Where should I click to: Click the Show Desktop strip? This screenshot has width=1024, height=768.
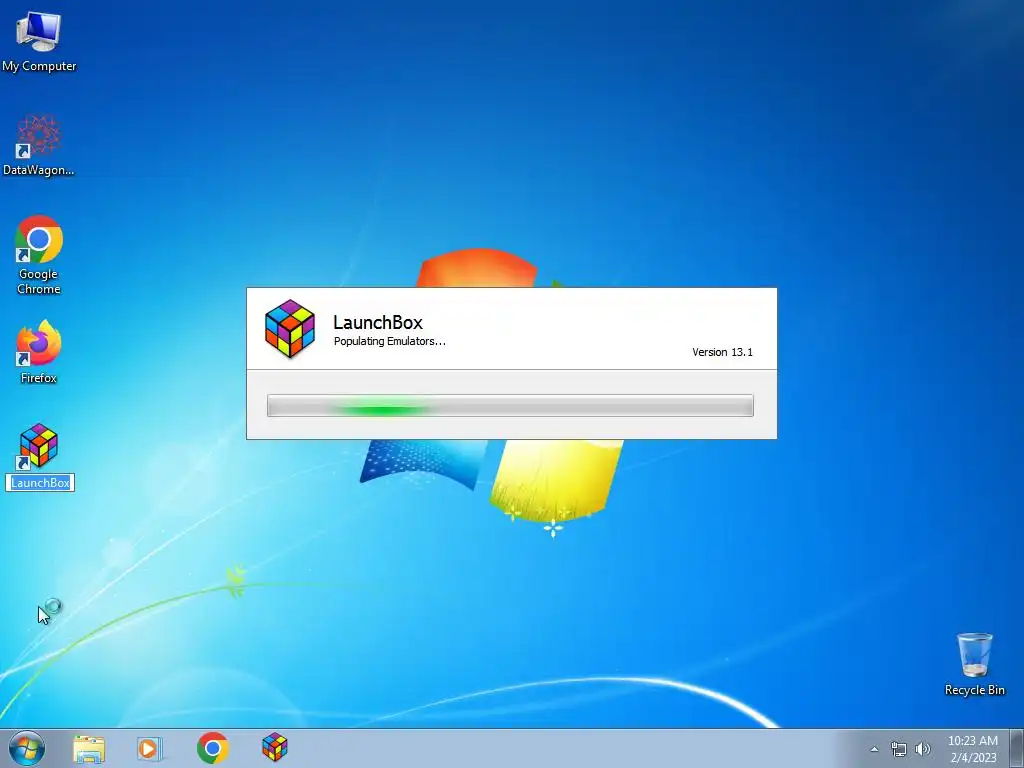(1017, 748)
